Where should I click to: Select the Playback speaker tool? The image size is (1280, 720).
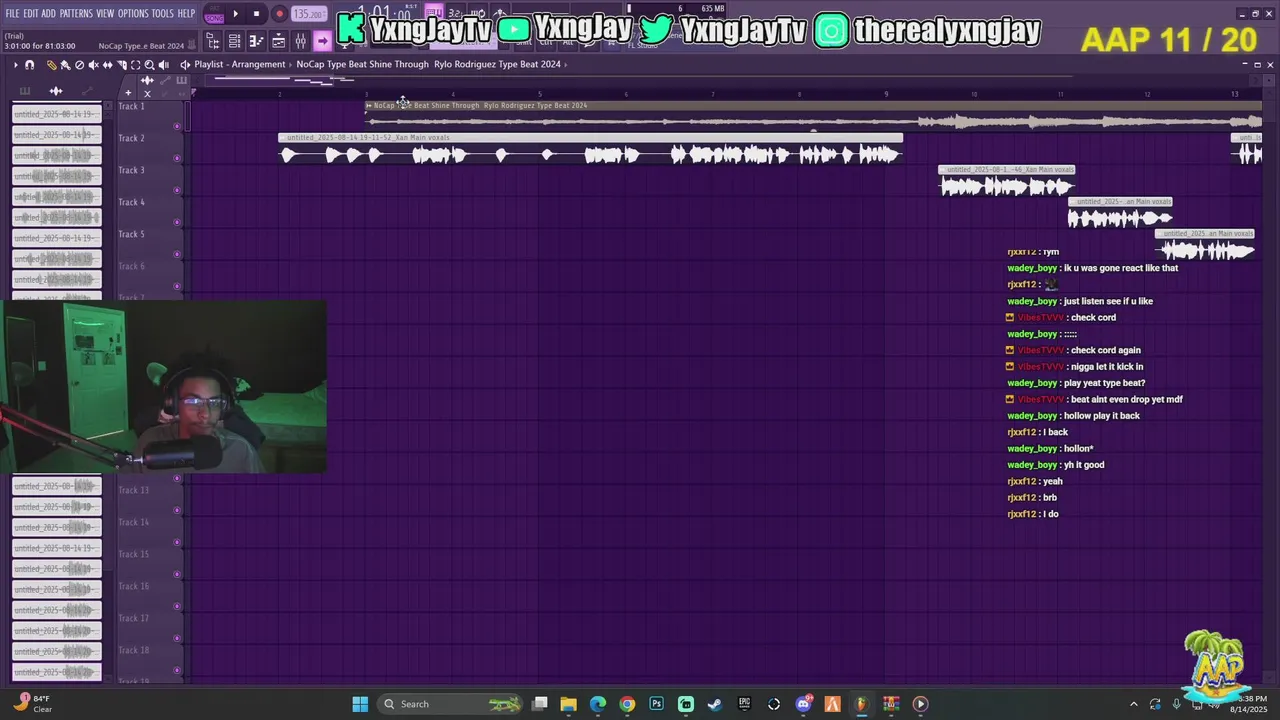point(163,65)
